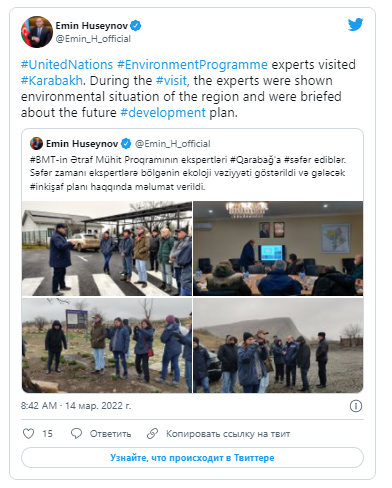Click the Ответить reply button
The image size is (392, 488).
tap(110, 434)
